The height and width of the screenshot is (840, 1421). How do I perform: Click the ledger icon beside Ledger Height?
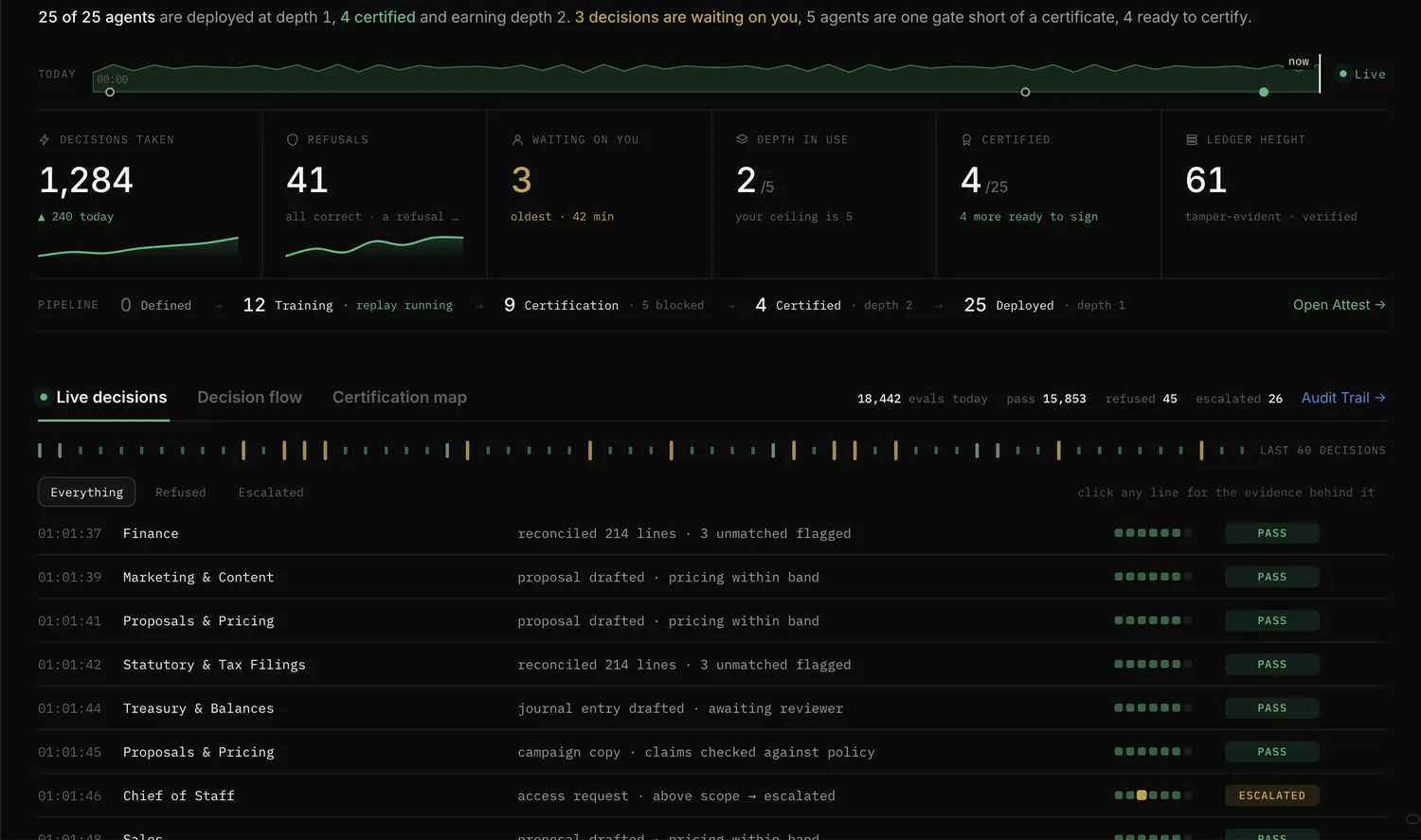pos(1192,139)
